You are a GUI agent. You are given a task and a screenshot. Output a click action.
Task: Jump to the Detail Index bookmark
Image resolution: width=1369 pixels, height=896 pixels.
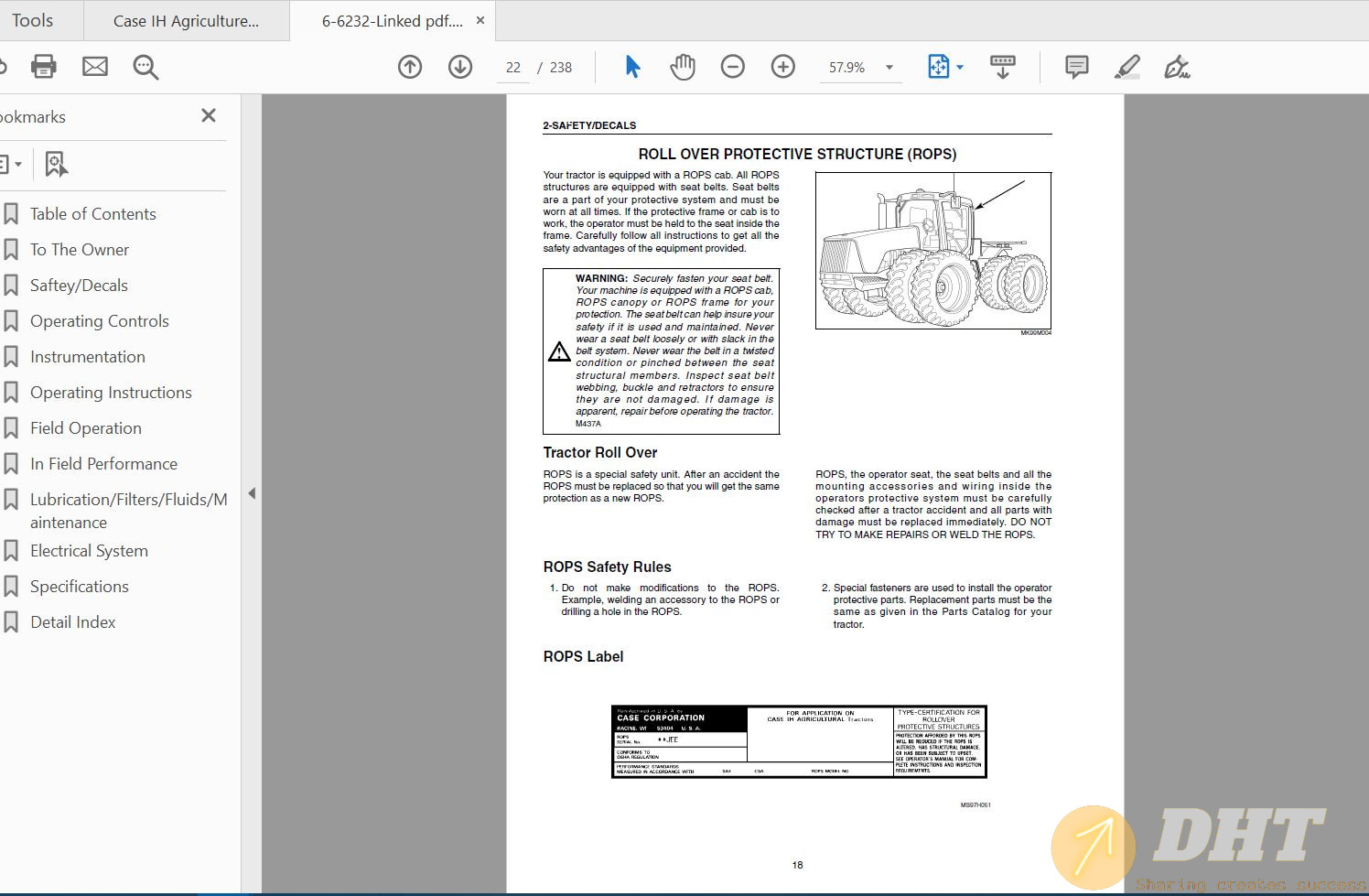73,622
